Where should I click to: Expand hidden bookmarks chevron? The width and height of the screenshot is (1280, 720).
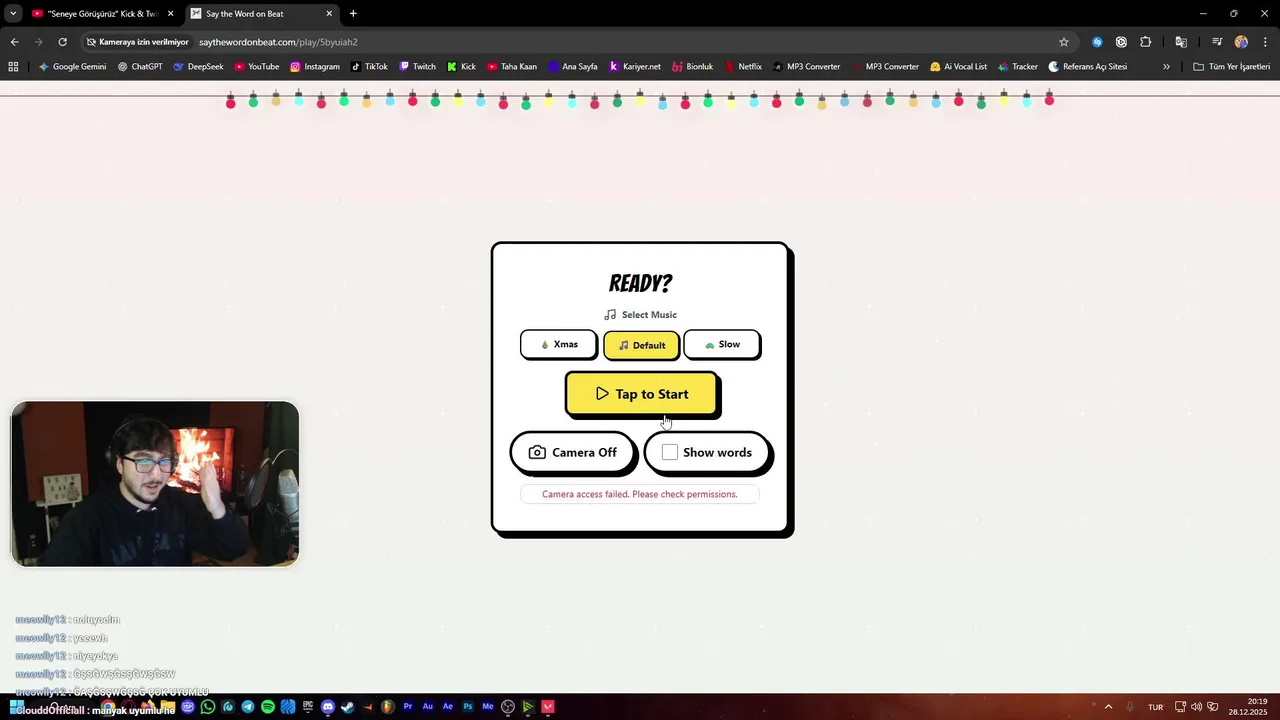click(1166, 67)
